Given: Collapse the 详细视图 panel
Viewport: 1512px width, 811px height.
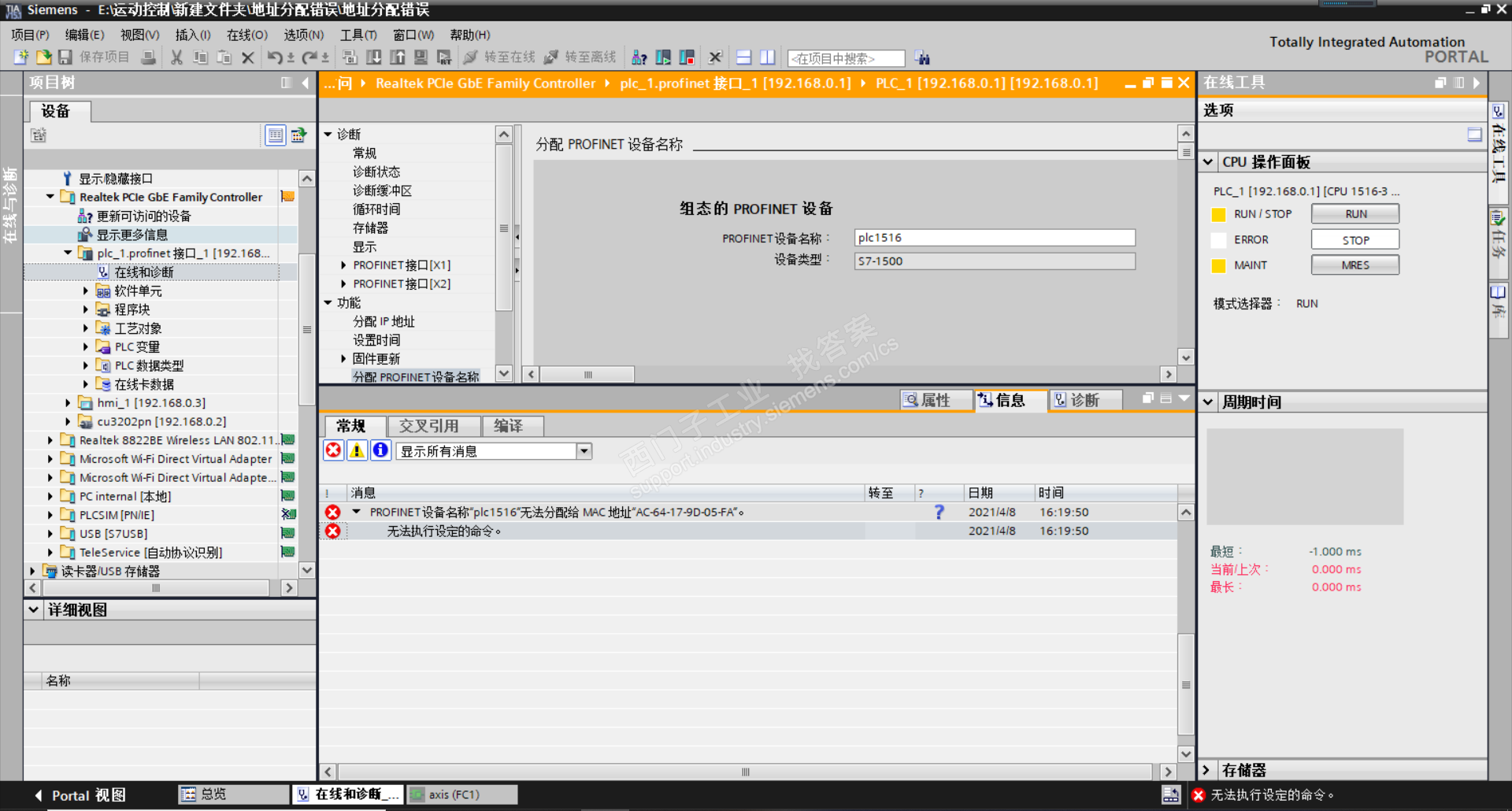Looking at the screenshot, I should (34, 609).
